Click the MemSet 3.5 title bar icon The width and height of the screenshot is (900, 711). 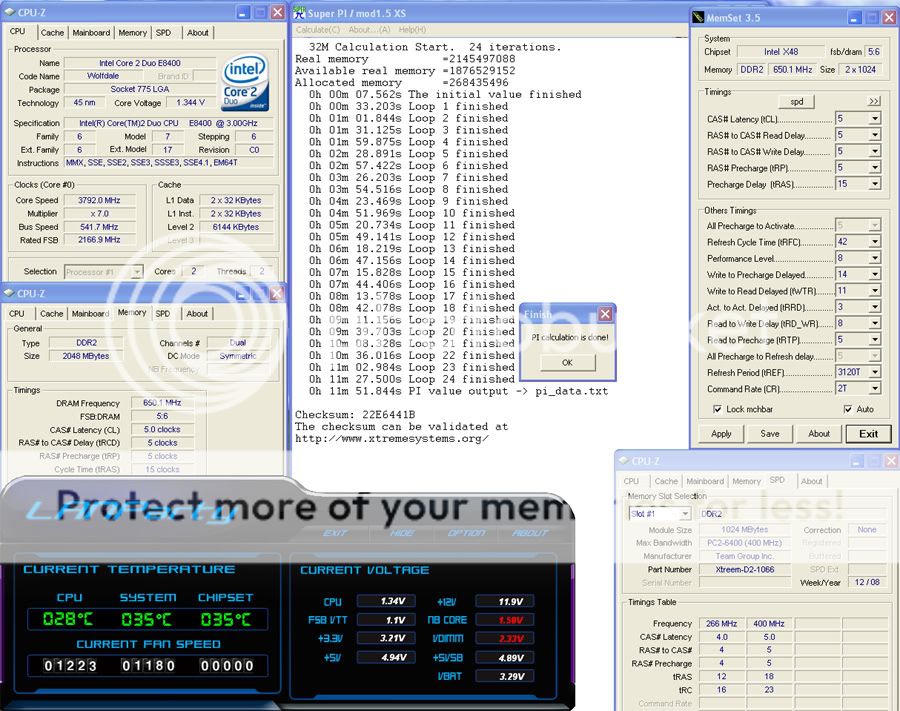coord(698,18)
